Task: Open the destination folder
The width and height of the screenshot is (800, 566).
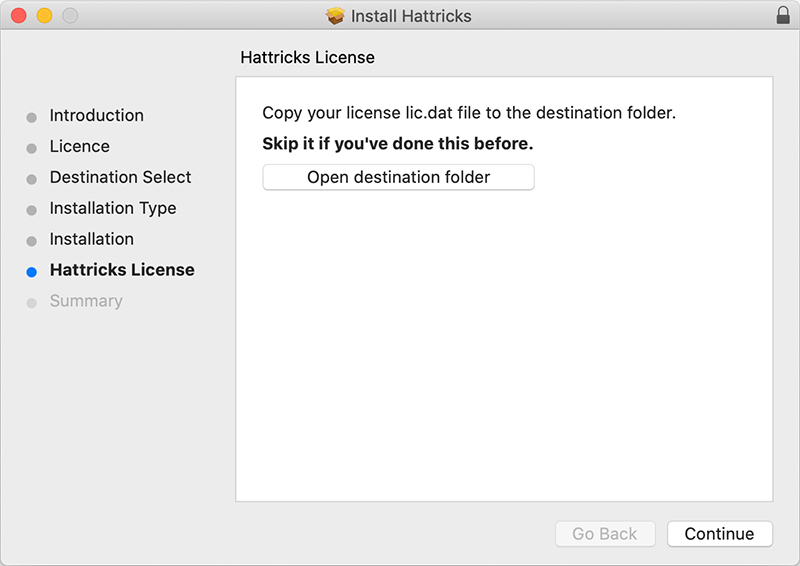Action: click(398, 178)
